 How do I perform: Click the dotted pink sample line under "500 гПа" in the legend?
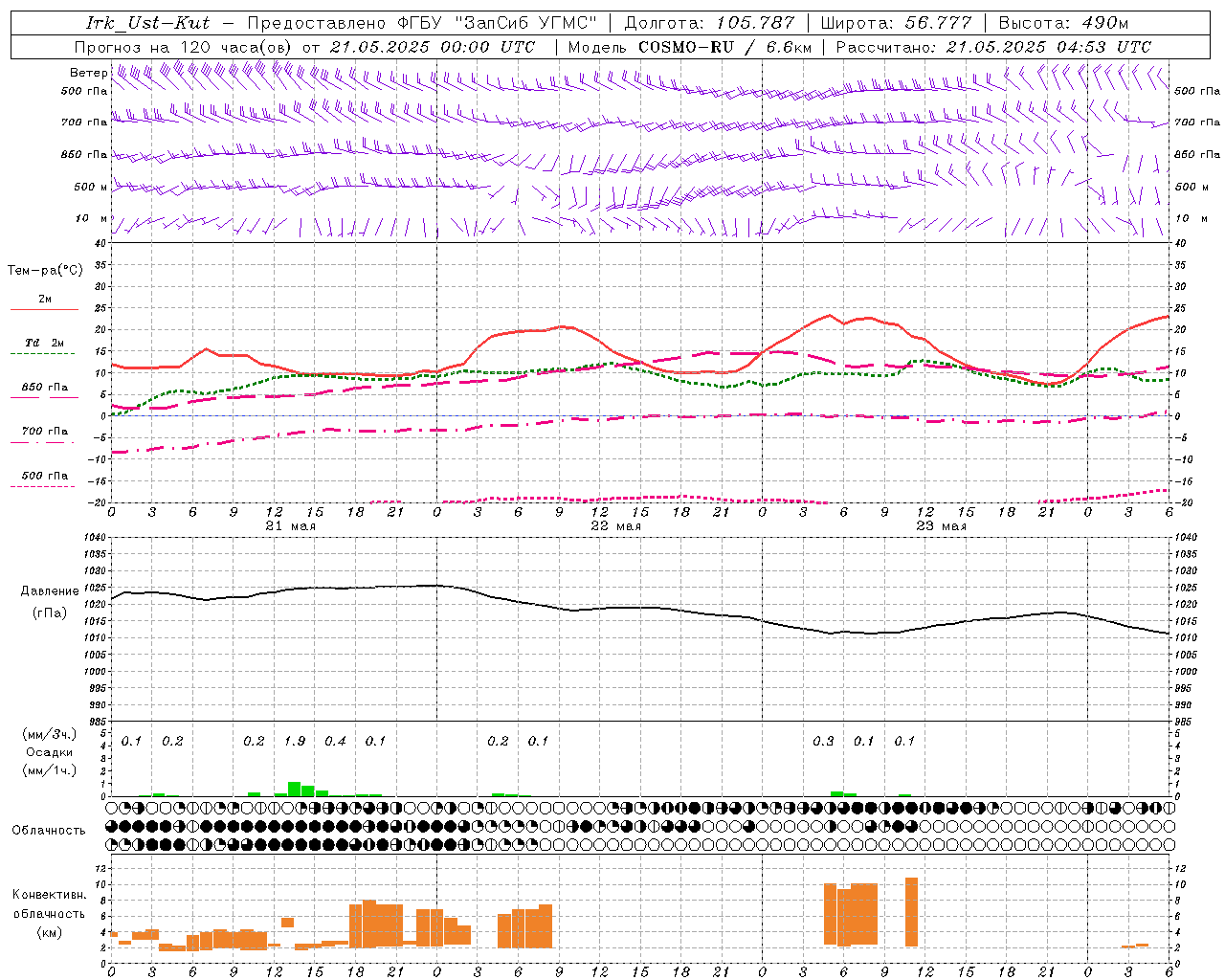(44, 486)
